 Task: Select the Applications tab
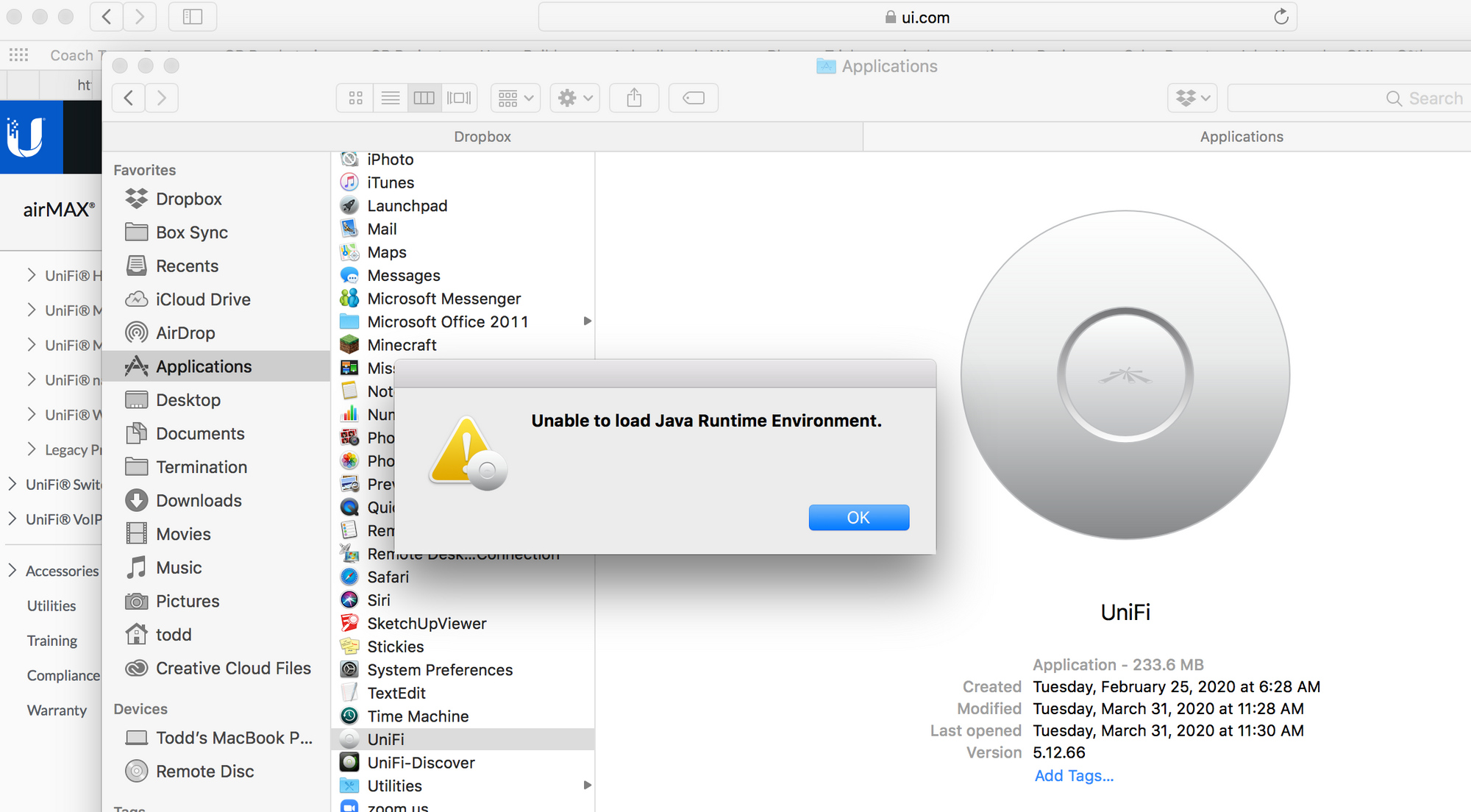tap(1241, 137)
